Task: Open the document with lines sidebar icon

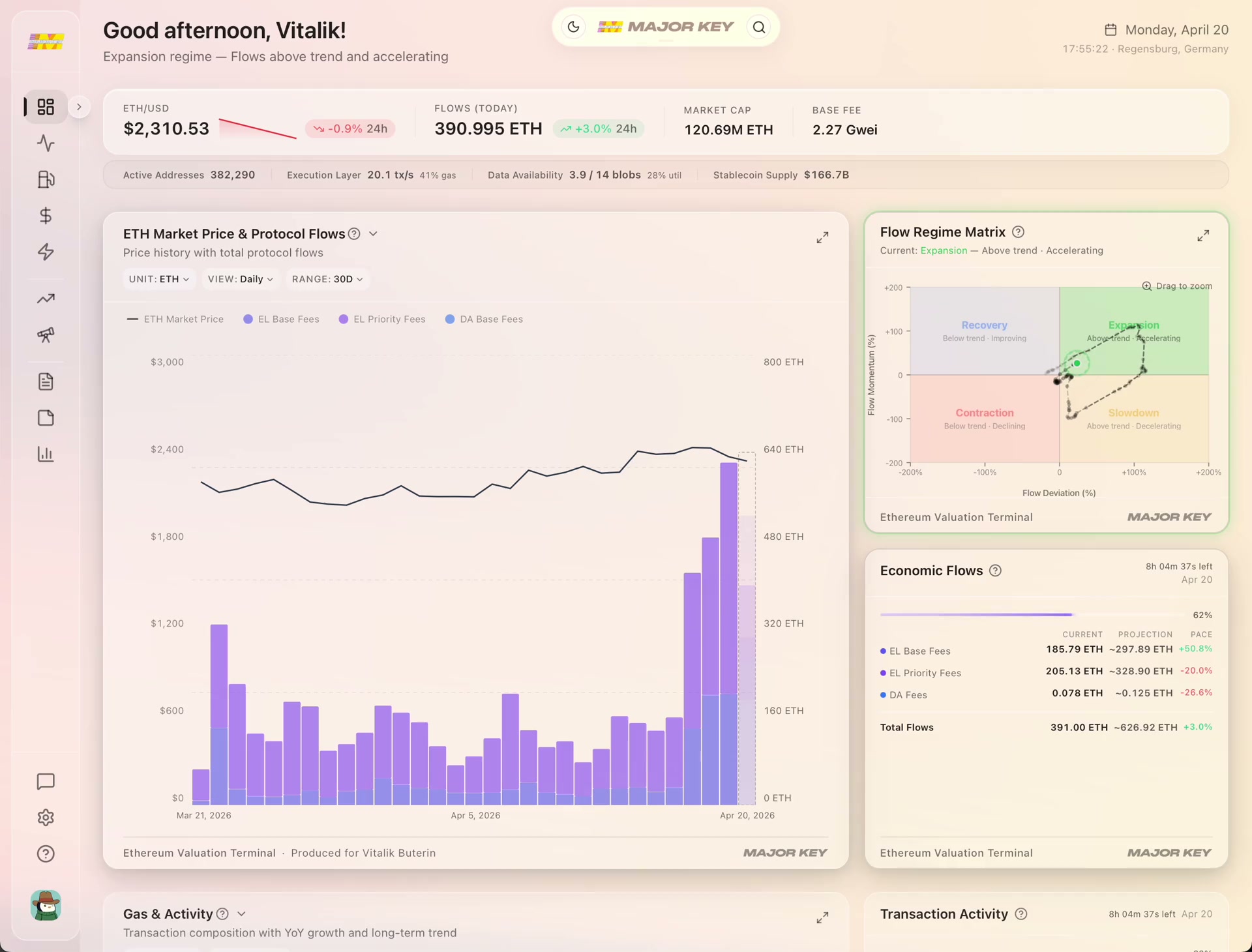Action: pos(46,381)
